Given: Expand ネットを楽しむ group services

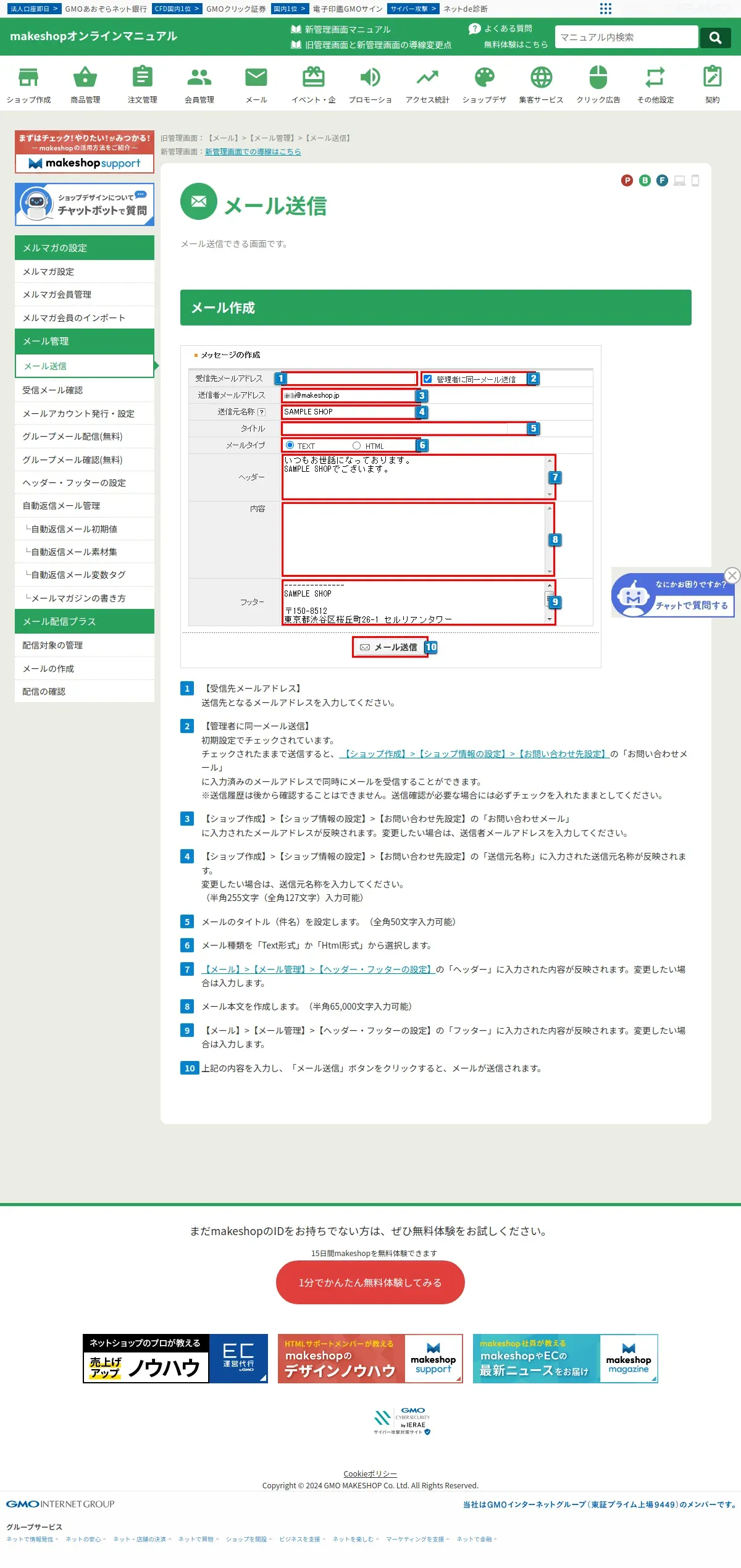Looking at the screenshot, I should coord(356,1539).
